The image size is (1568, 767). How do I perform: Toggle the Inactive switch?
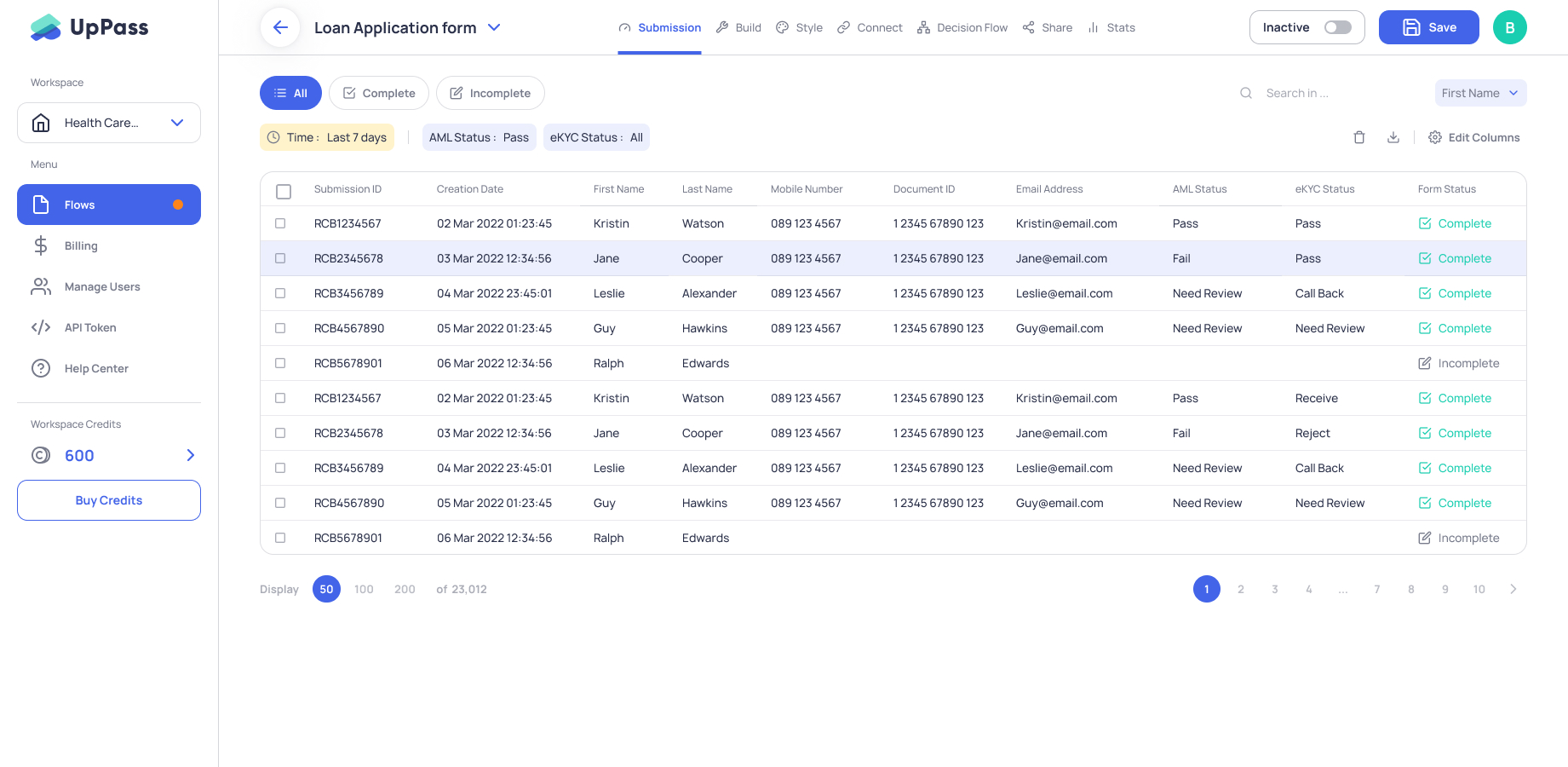pos(1338,27)
